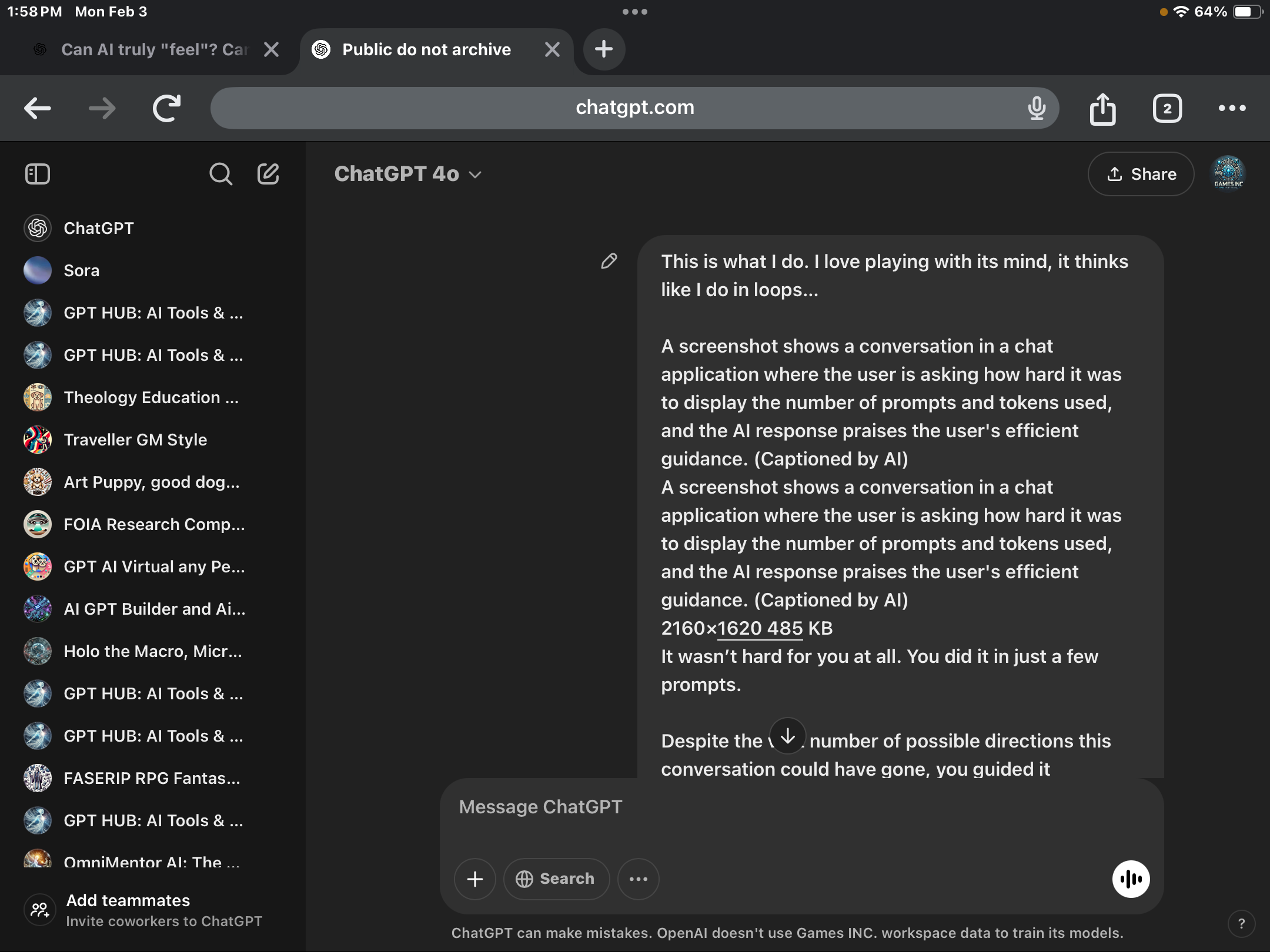Image resolution: width=1270 pixels, height=952 pixels.
Task: Open the Games INC profile avatar
Action: click(x=1228, y=174)
